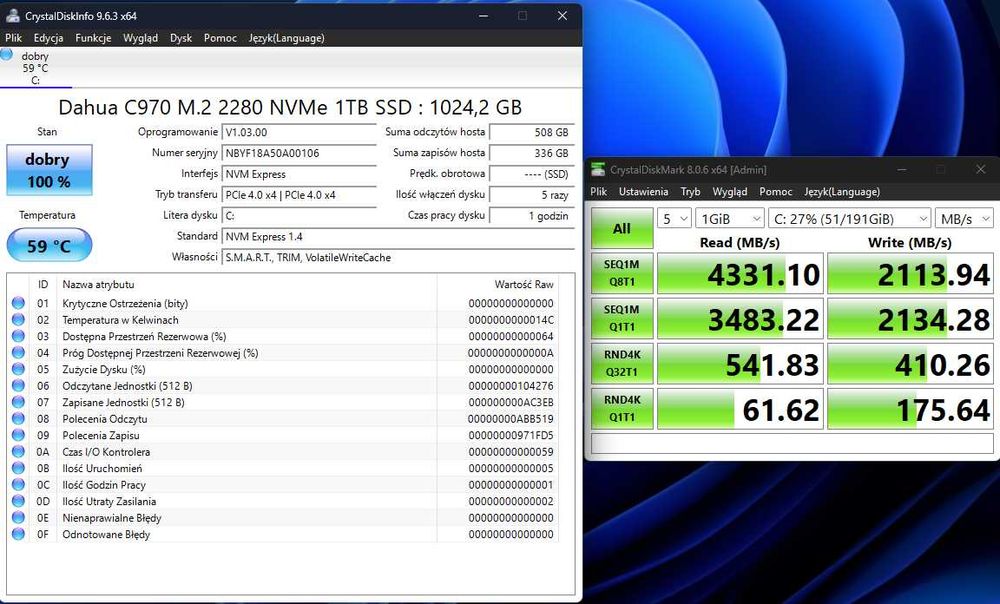Open Pomoc menu in CrystalDiskInfo
The image size is (1000, 604).
coord(220,38)
